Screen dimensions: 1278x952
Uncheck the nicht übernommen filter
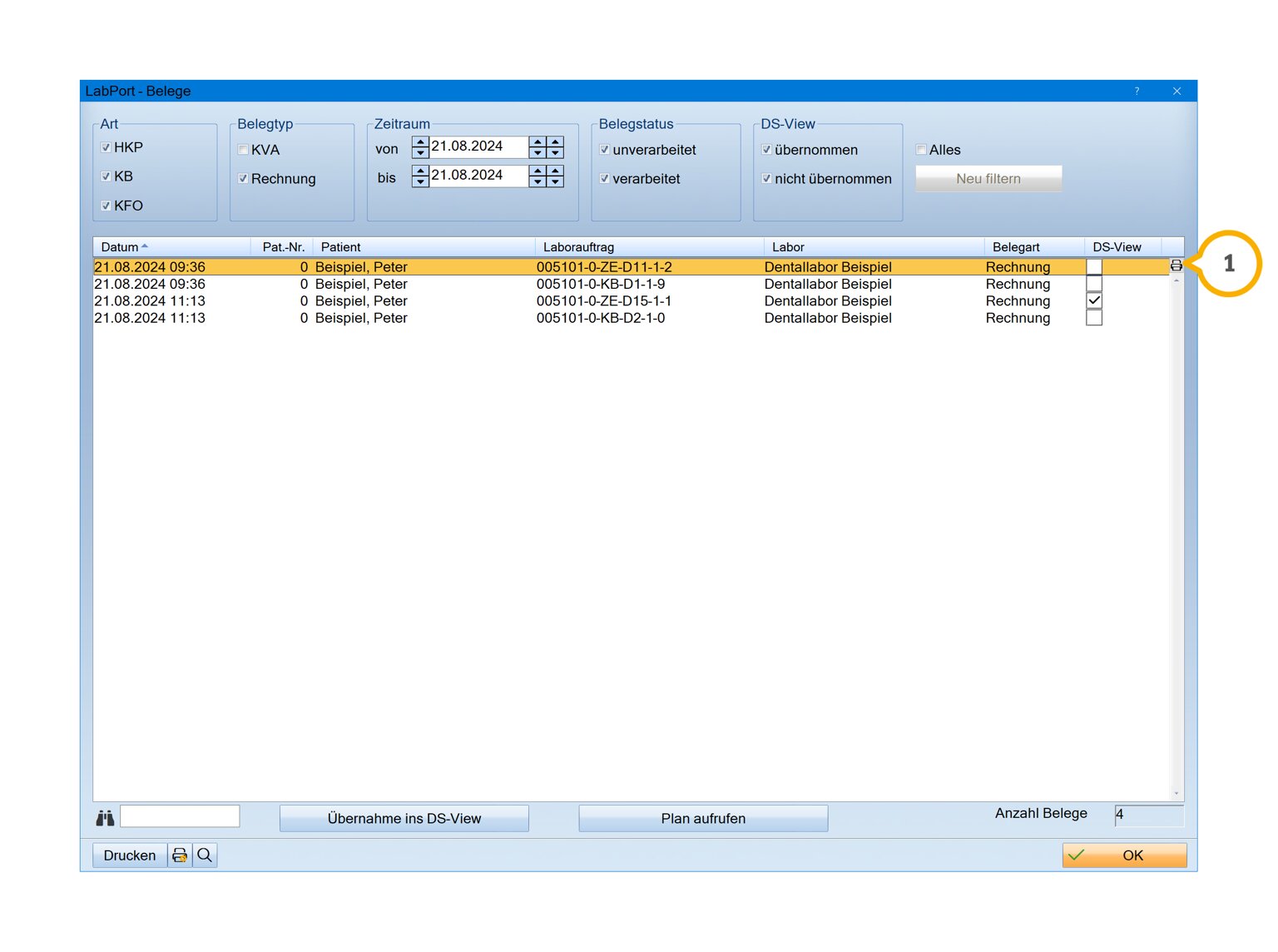[766, 179]
